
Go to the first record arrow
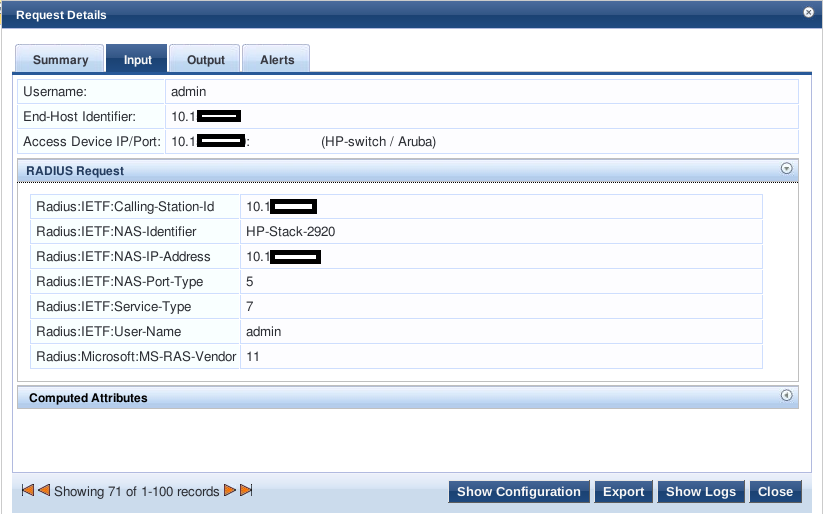coord(28,490)
